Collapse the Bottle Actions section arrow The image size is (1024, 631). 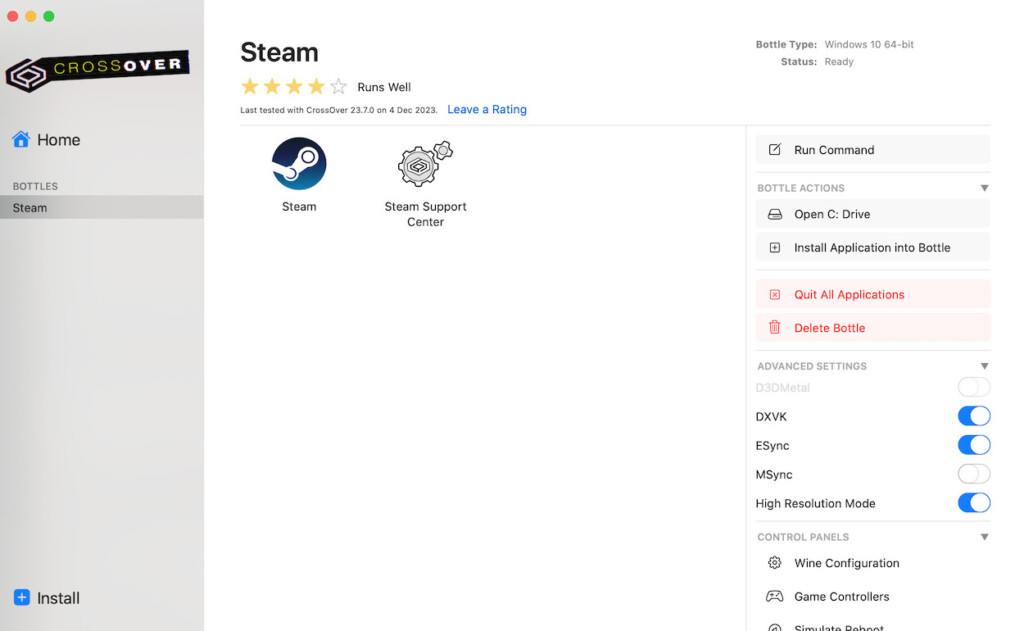[984, 188]
